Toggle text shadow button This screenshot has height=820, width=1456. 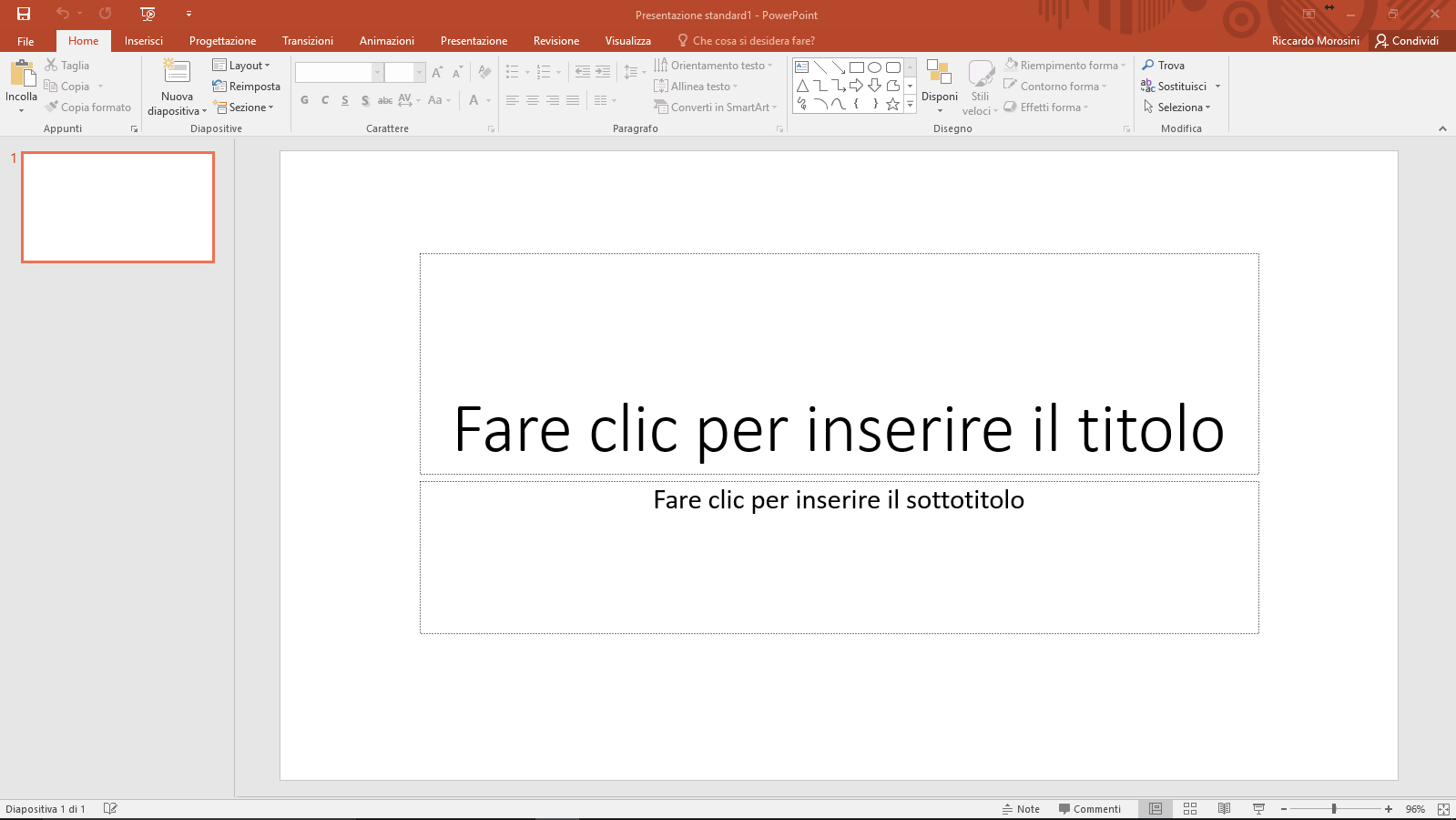[365, 100]
